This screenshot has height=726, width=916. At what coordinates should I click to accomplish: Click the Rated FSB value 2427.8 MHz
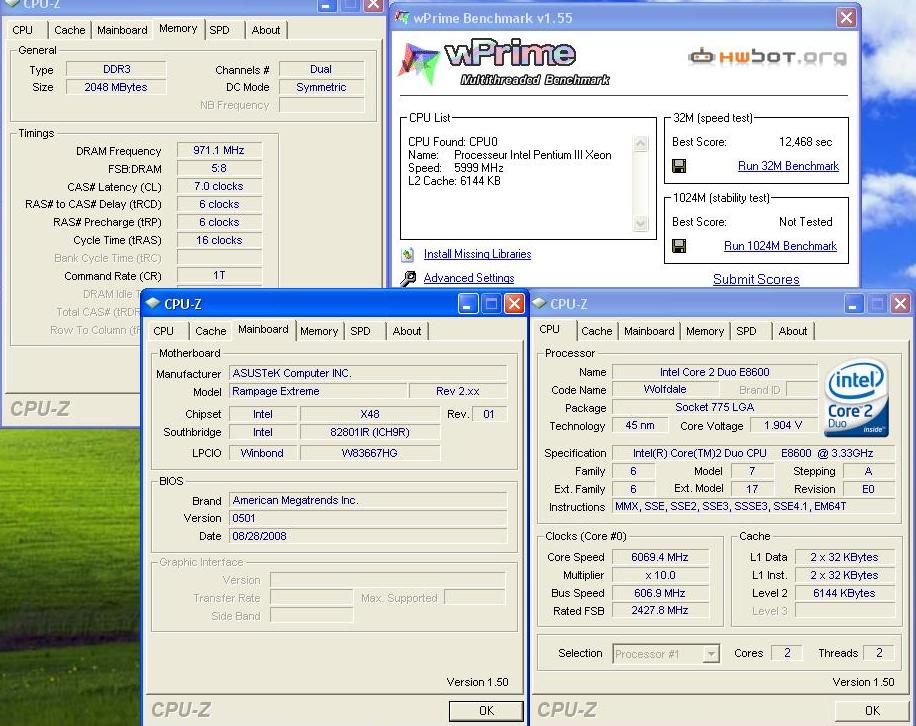660,610
